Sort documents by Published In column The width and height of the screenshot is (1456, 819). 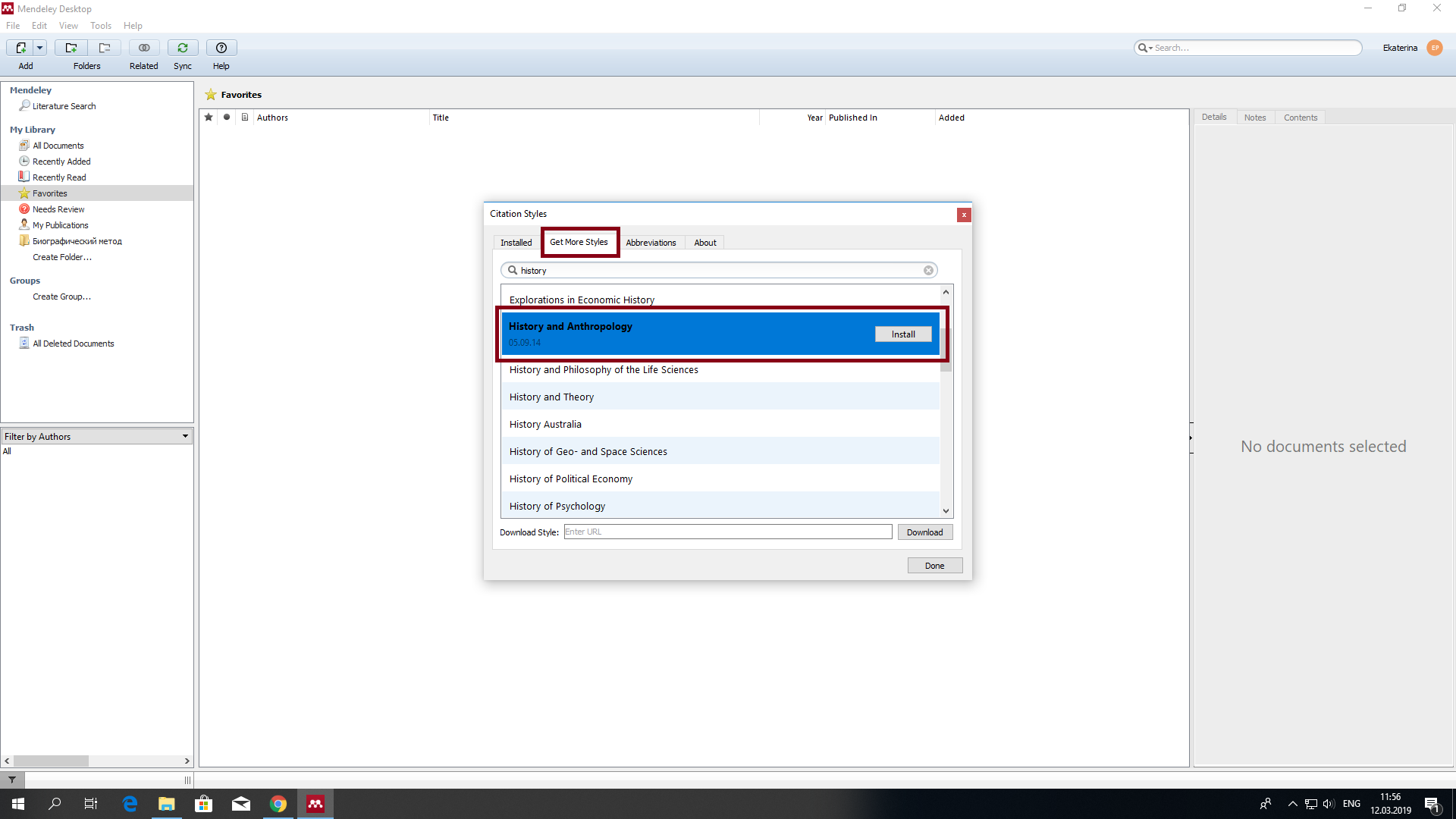tap(853, 118)
